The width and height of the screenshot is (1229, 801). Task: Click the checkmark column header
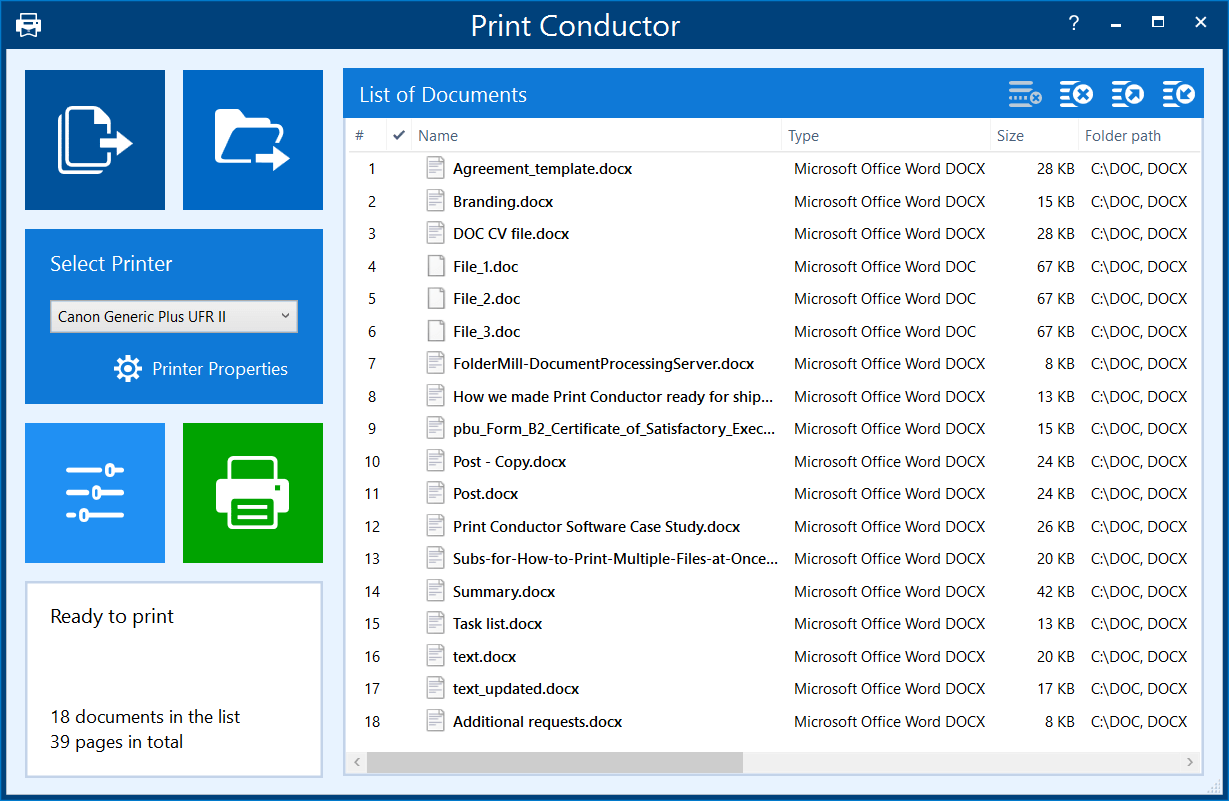[399, 136]
